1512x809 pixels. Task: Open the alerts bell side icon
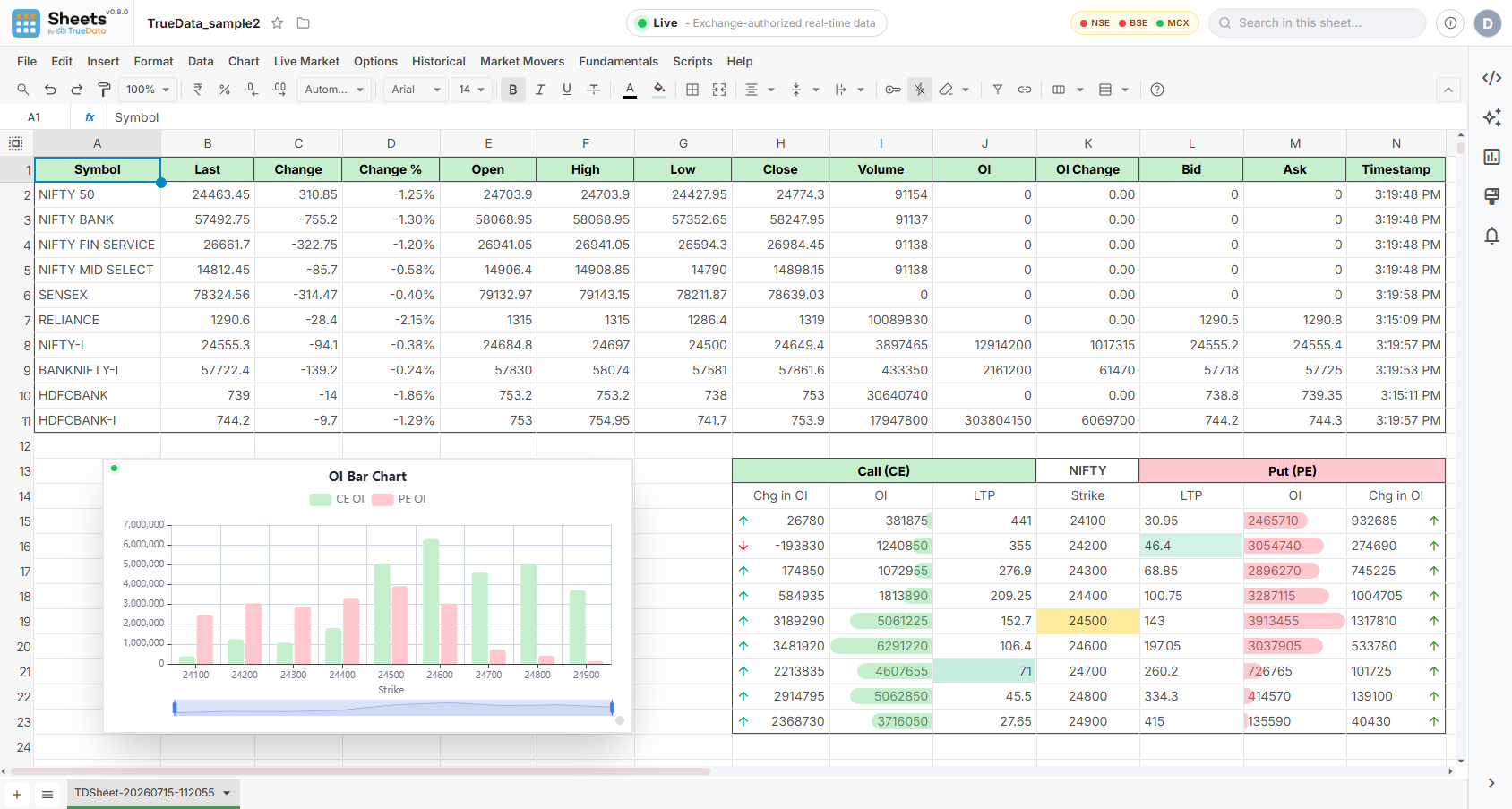pyautogui.click(x=1491, y=236)
